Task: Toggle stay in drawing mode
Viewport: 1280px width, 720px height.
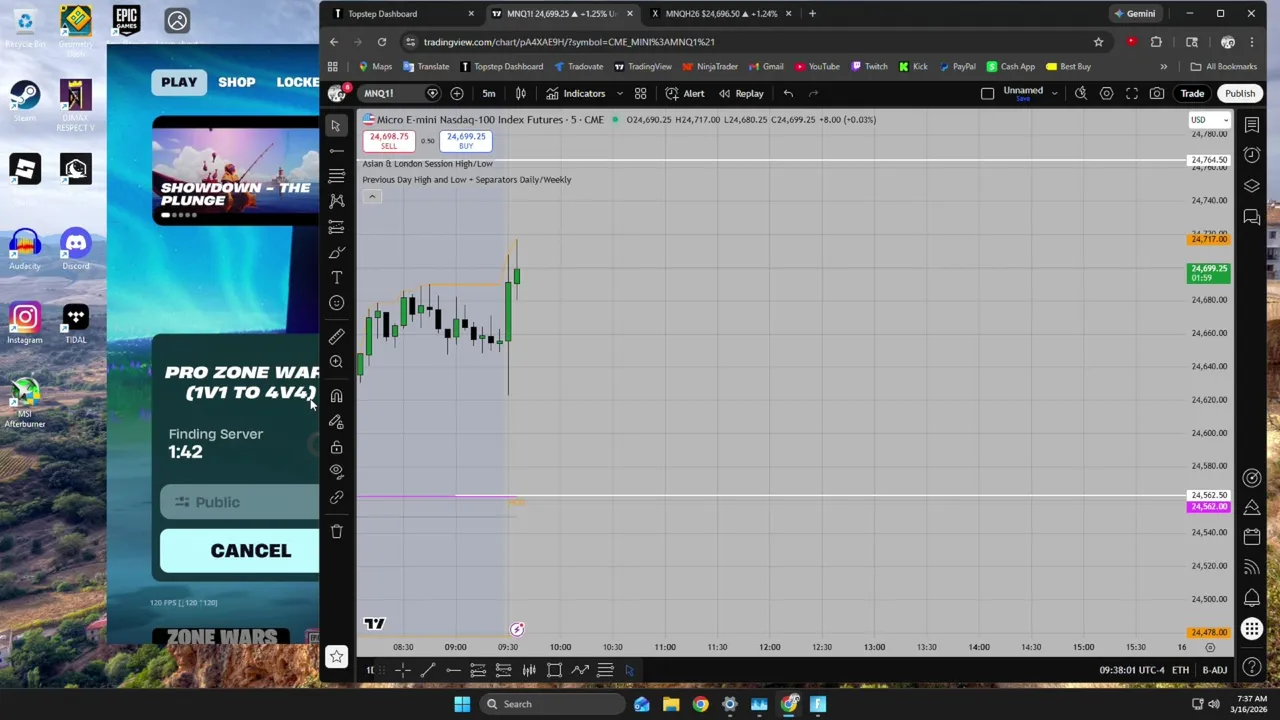Action: point(336,421)
